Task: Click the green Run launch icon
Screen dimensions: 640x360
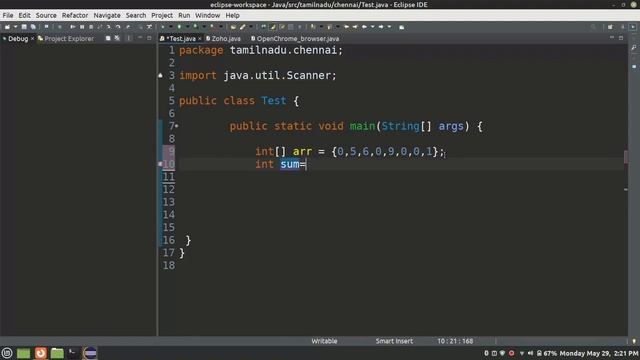Action: pyautogui.click(x=179, y=27)
